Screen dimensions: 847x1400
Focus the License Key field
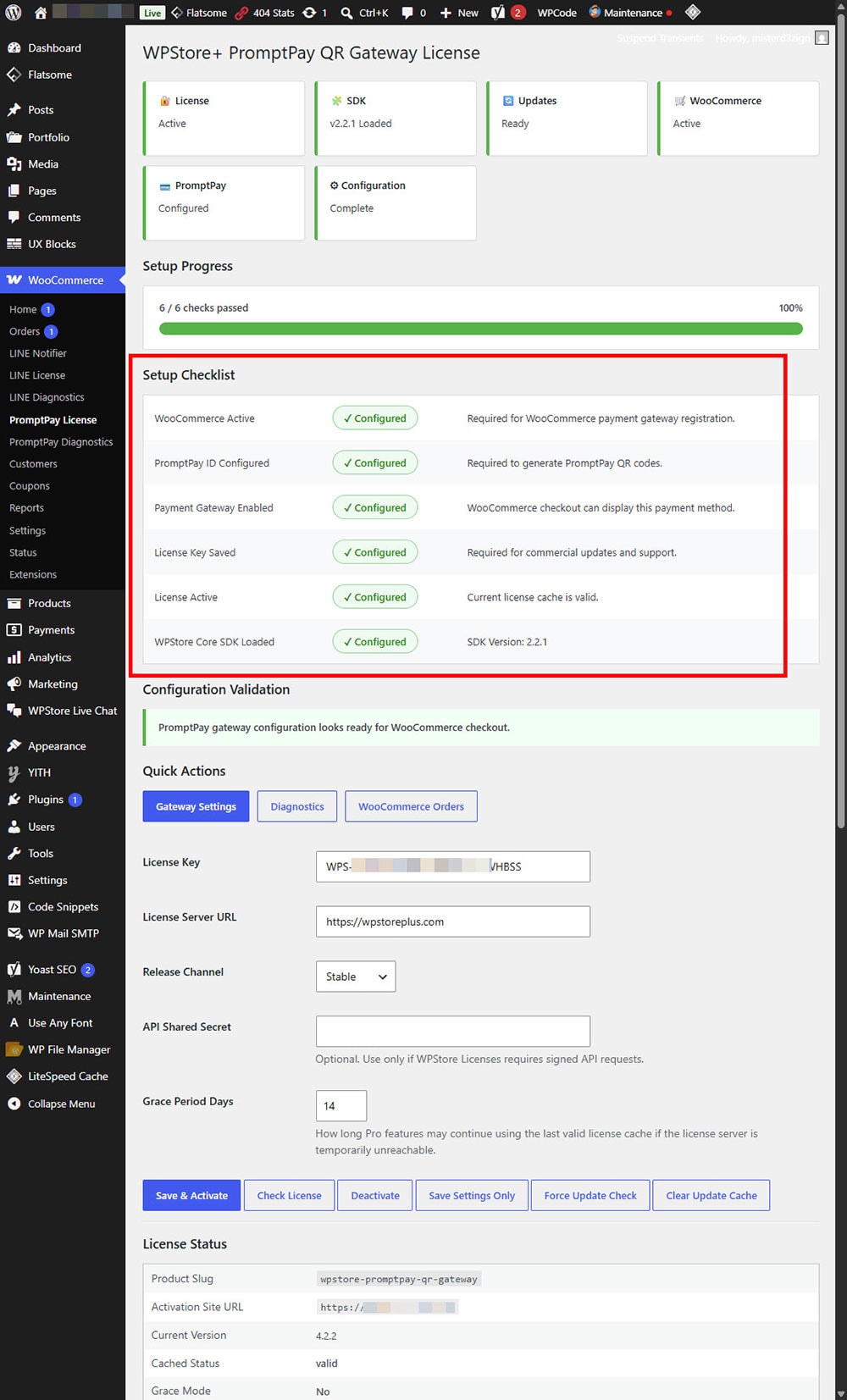pos(453,866)
